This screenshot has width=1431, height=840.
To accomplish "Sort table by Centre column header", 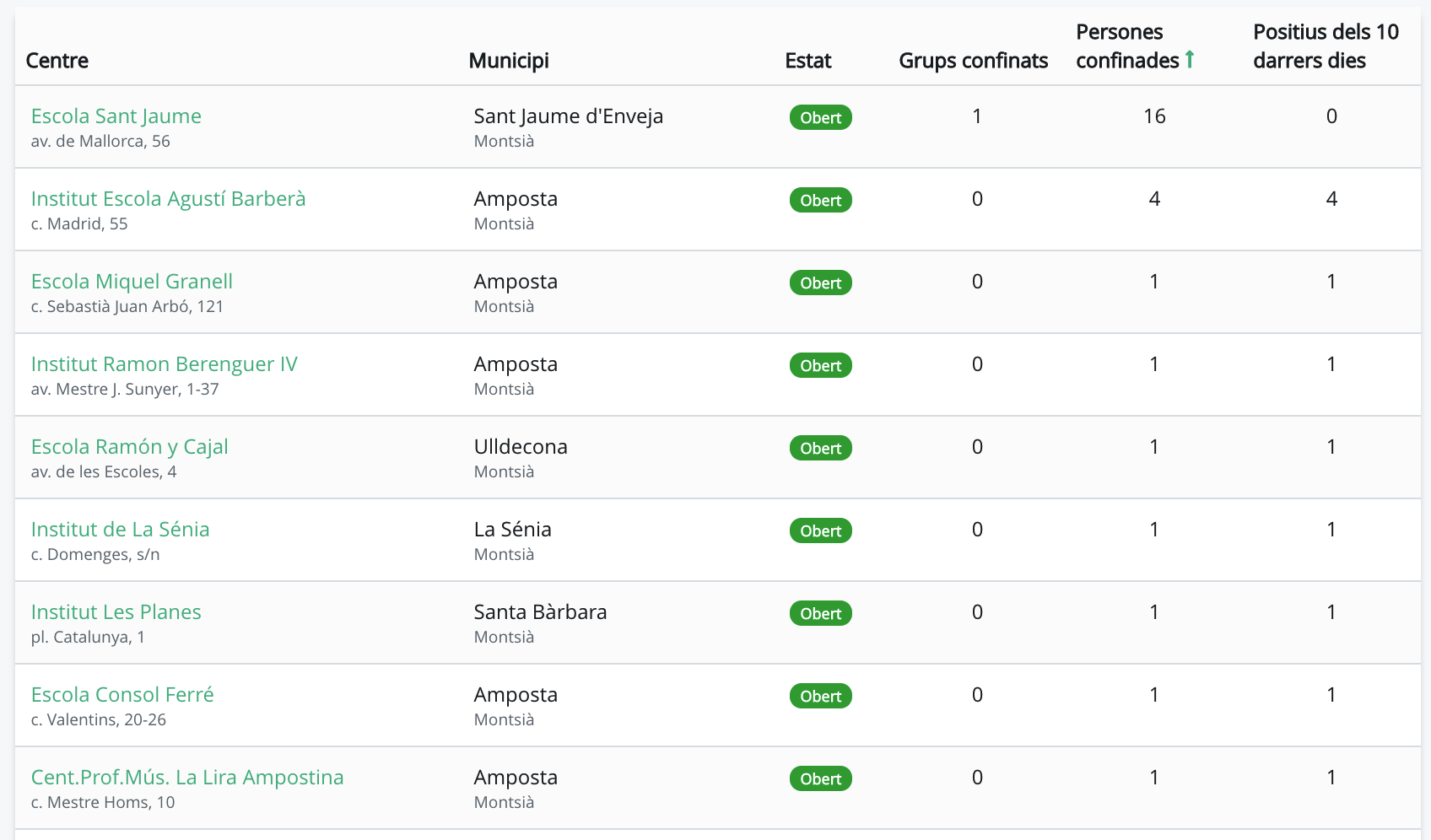I will (57, 61).
